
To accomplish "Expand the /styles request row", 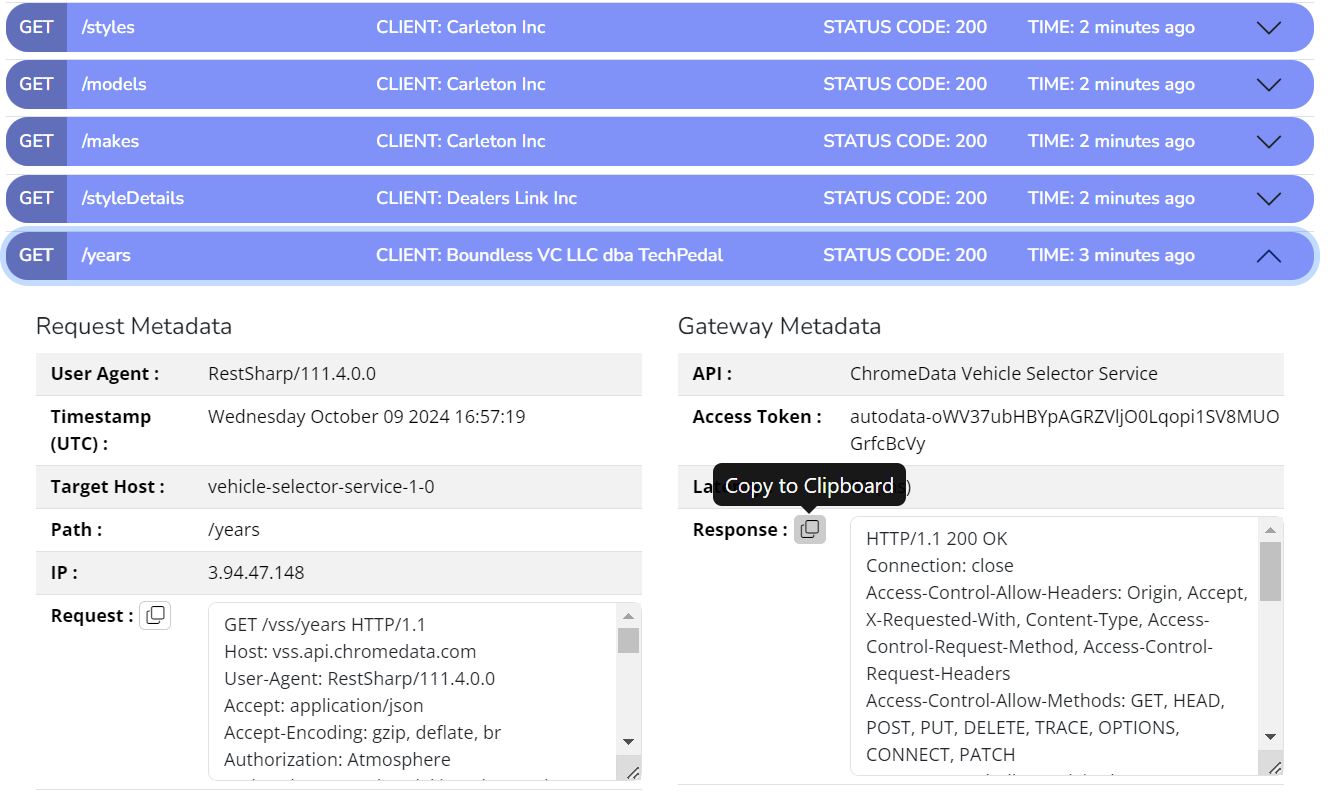I will click(1268, 28).
